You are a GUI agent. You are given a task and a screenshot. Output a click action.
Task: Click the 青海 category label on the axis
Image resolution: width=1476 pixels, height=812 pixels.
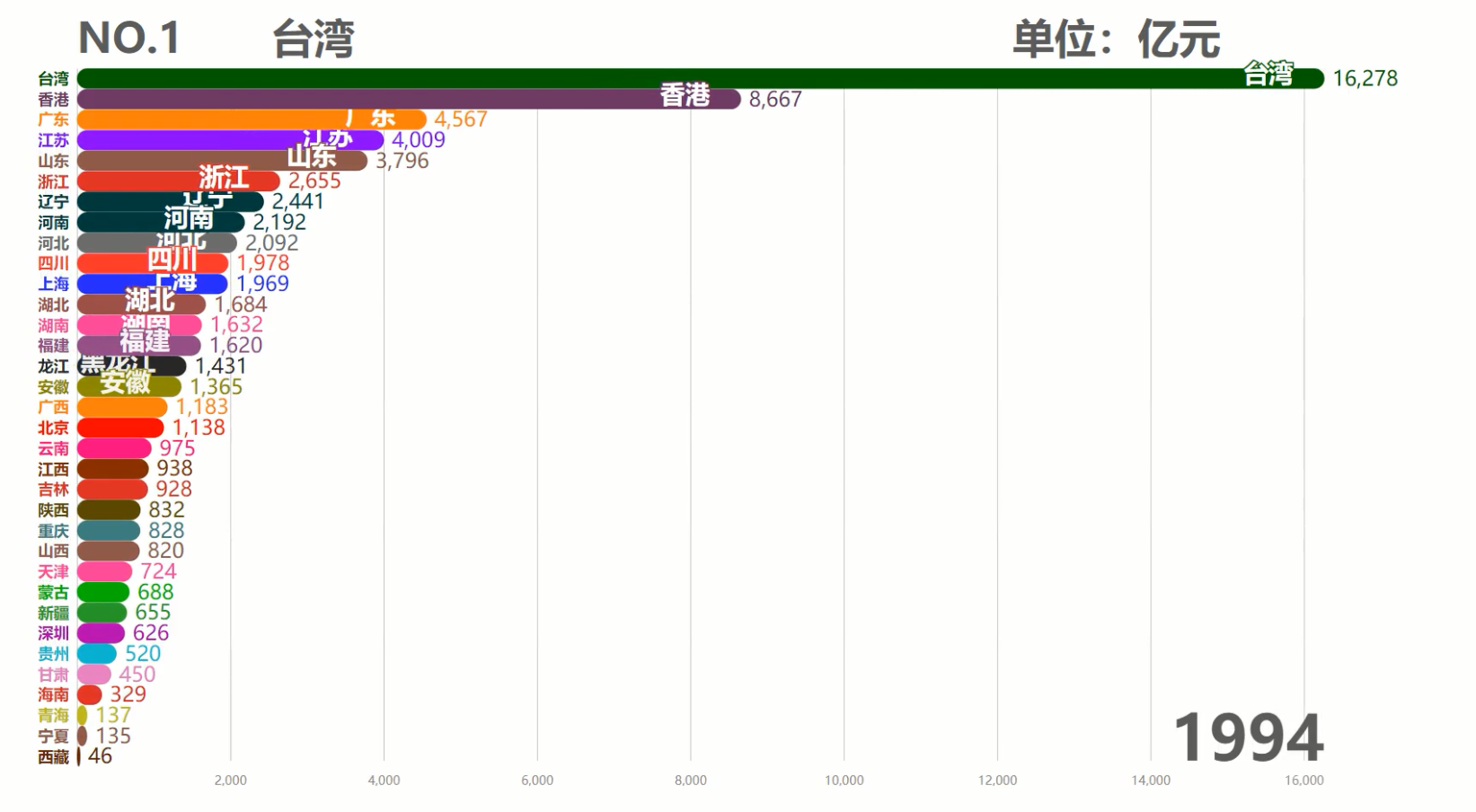click(53, 715)
